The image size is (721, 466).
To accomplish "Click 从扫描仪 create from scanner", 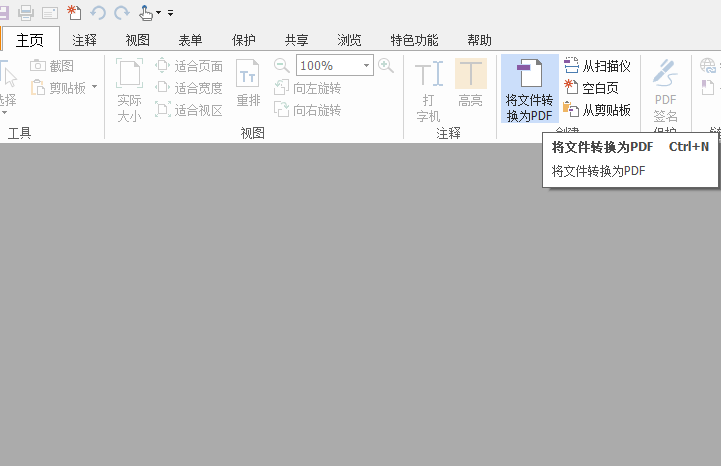I will click(x=597, y=66).
